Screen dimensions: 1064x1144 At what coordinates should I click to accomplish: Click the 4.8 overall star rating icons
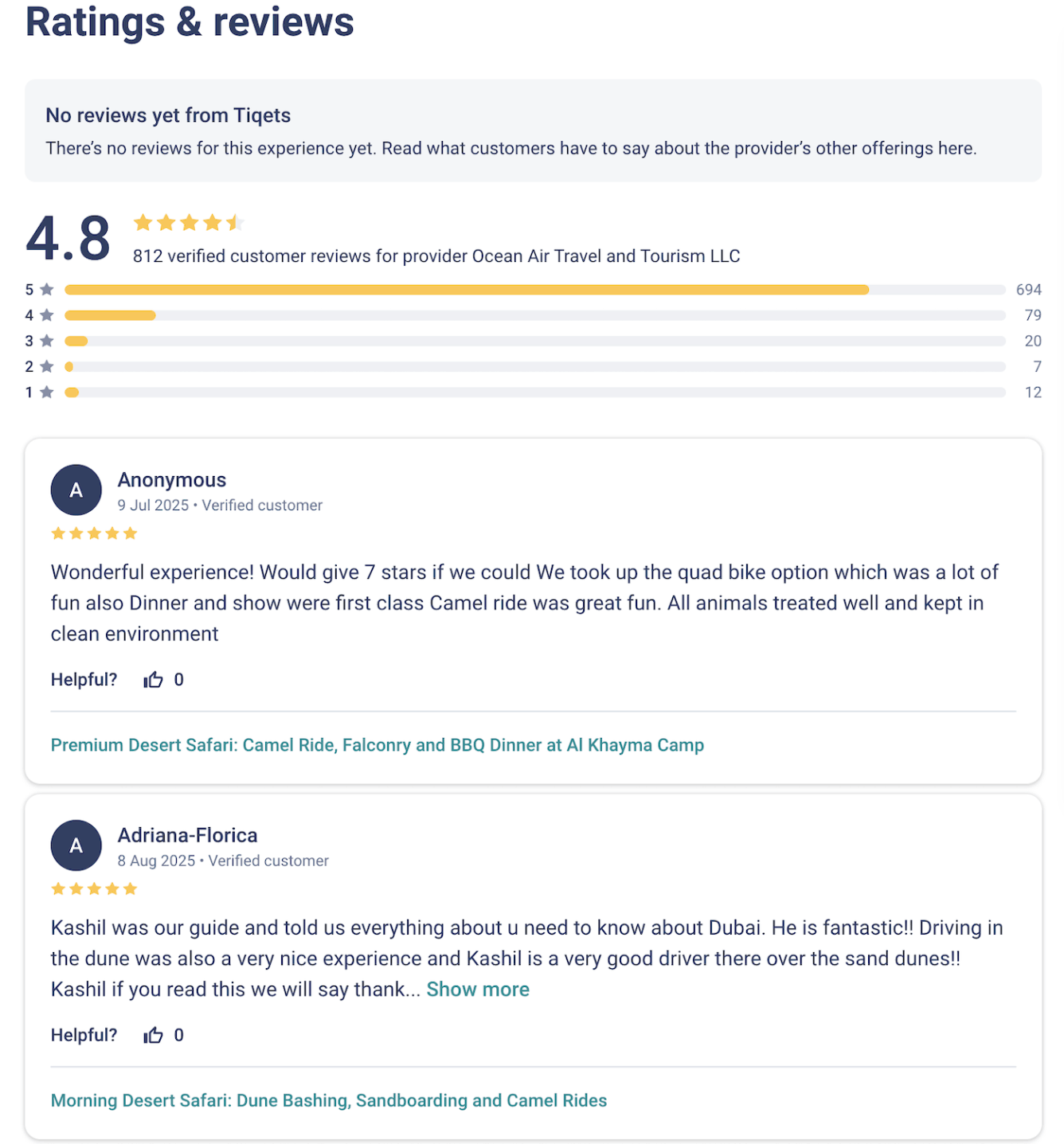[x=188, y=223]
